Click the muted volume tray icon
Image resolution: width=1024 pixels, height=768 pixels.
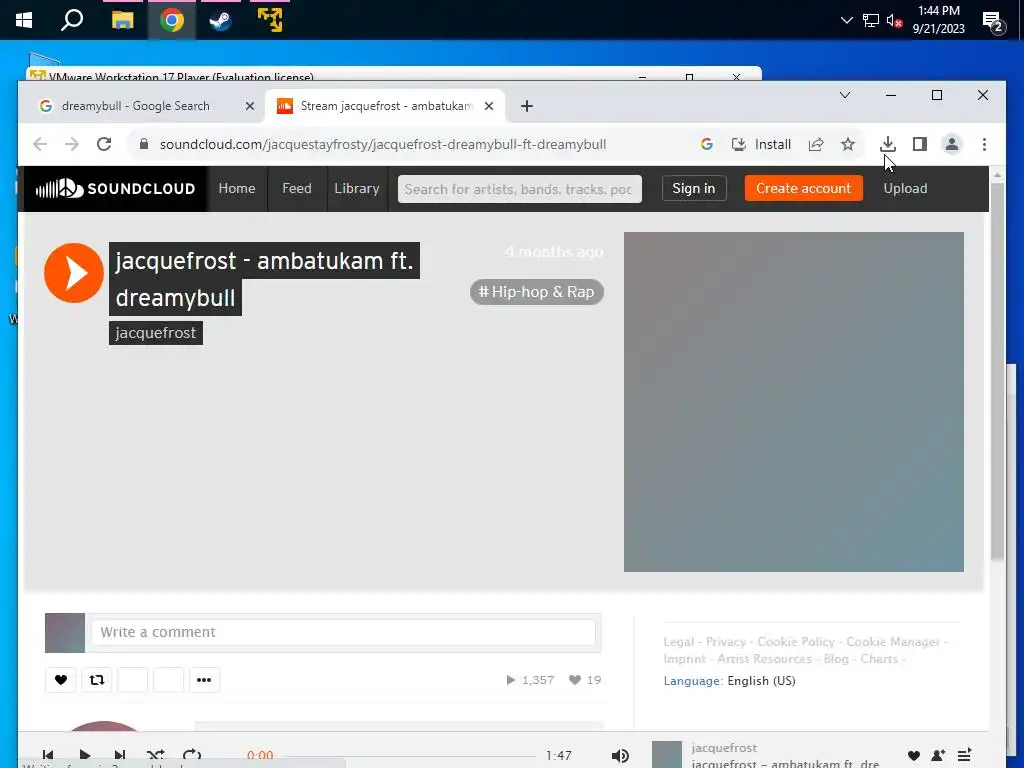click(x=894, y=21)
